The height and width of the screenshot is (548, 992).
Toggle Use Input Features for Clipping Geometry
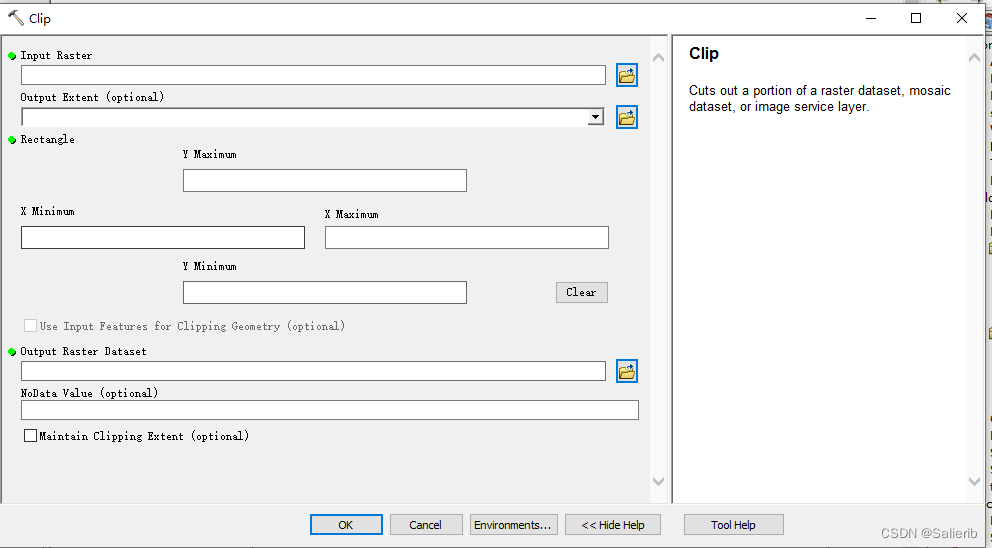pyautogui.click(x=31, y=326)
